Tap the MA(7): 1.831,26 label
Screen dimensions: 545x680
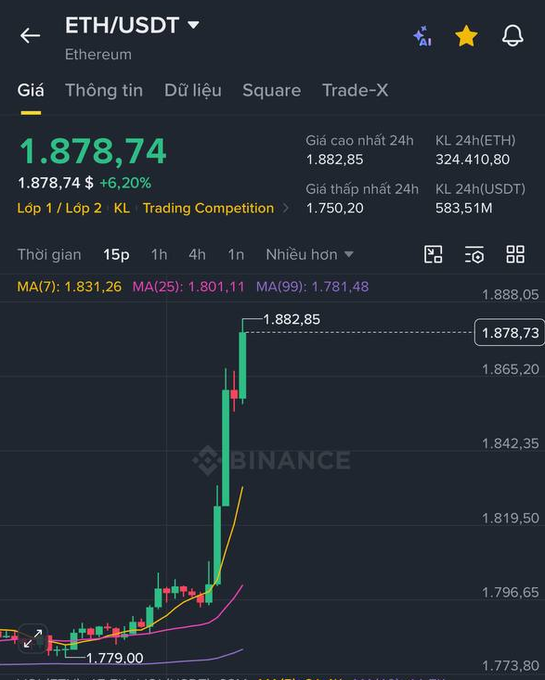pos(69,287)
